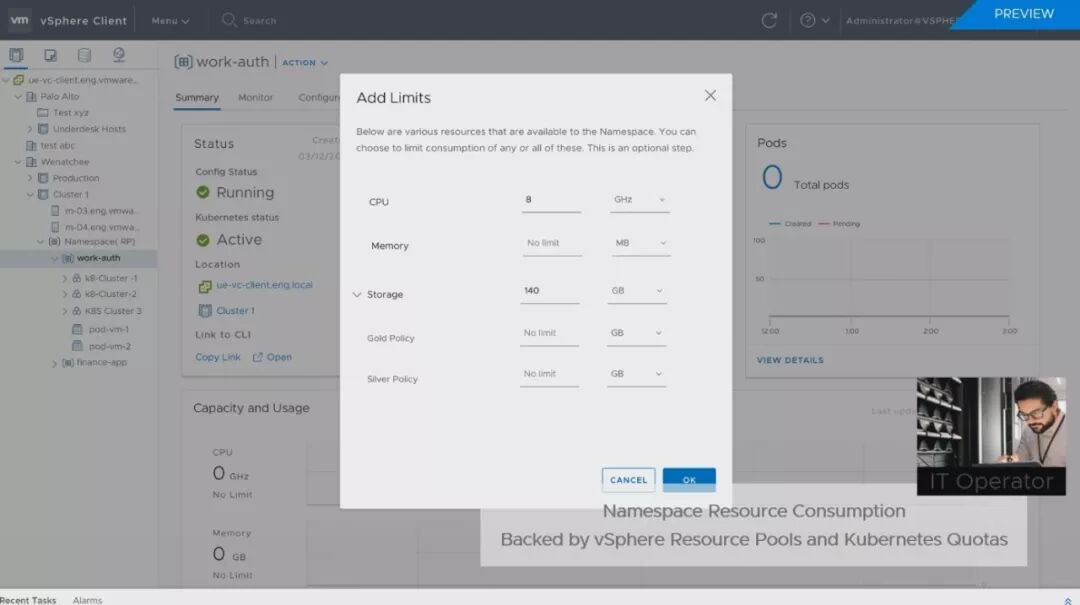
Task: Open the Memory unit MB dropdown
Action: click(x=641, y=243)
